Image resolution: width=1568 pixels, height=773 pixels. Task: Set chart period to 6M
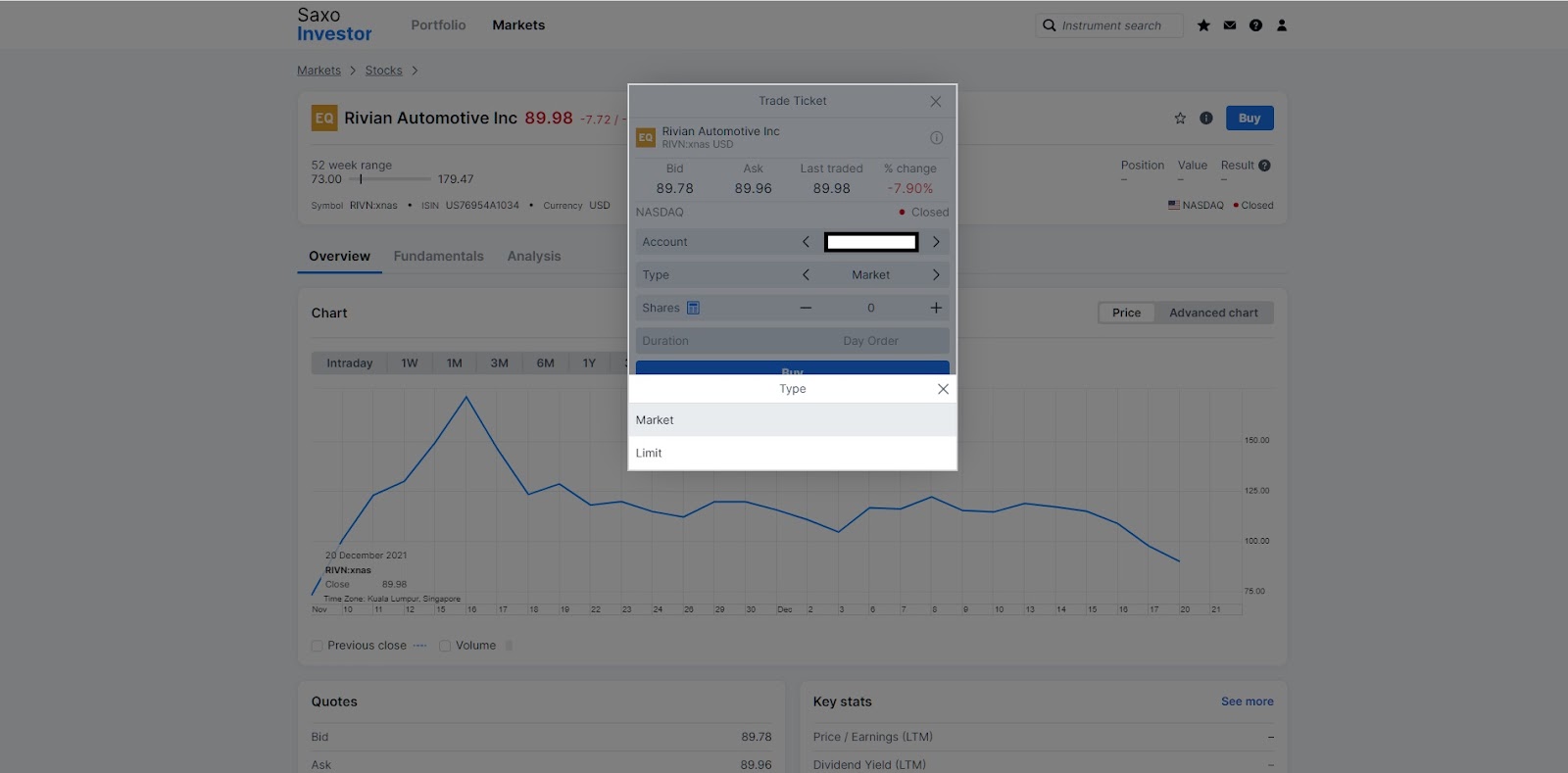click(x=546, y=363)
